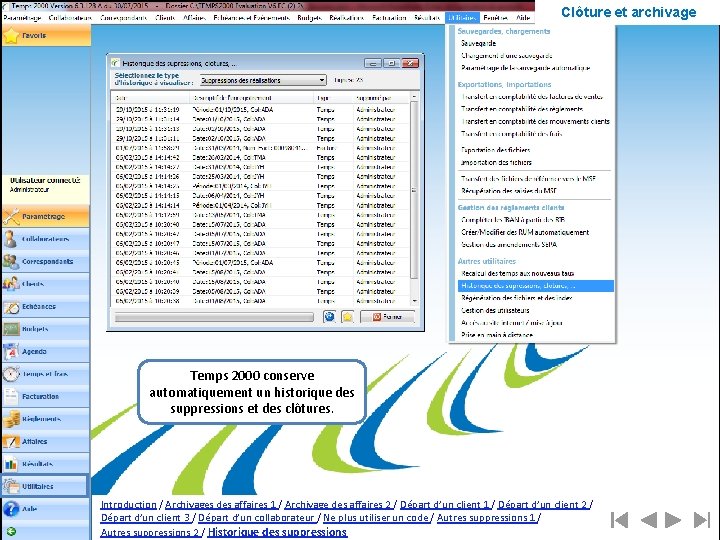Open the Agenda sidebar section
Screen dimensions: 720x540
(45, 351)
